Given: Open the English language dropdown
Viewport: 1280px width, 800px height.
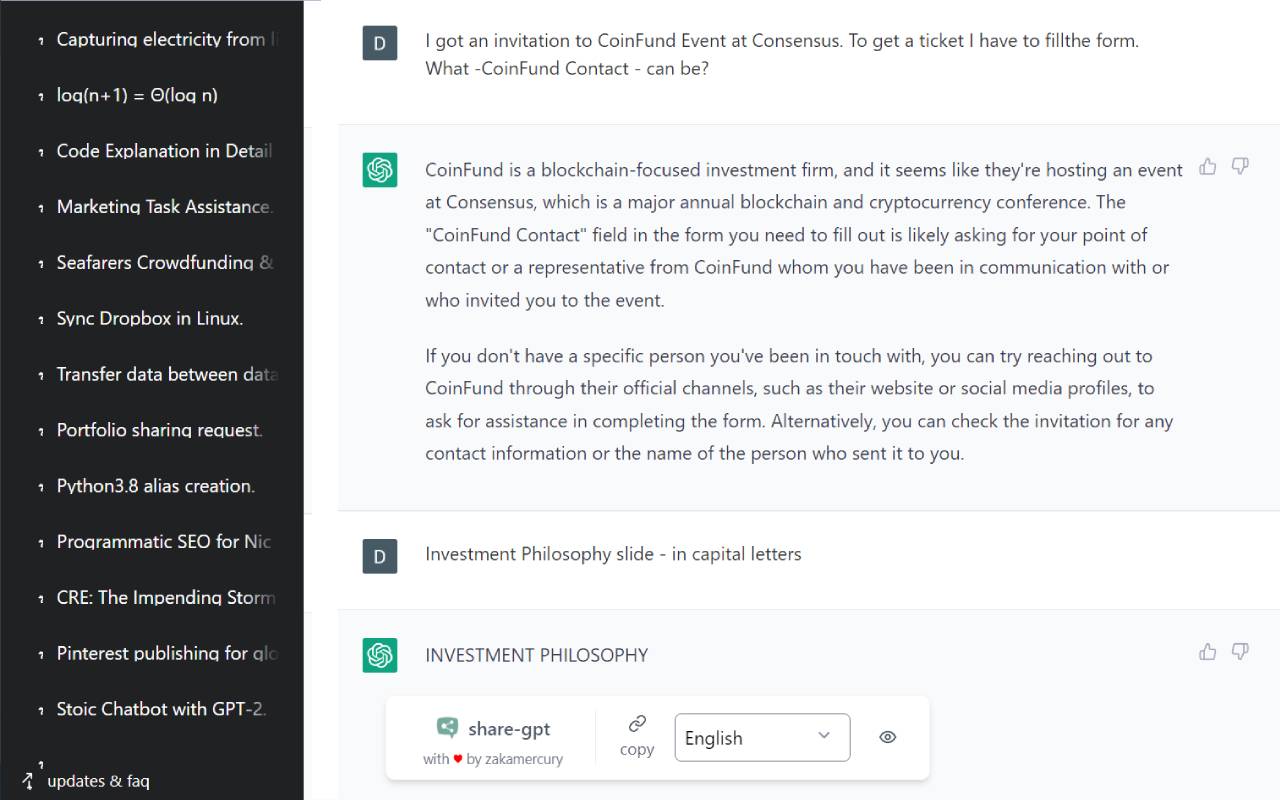Looking at the screenshot, I should click(x=762, y=737).
